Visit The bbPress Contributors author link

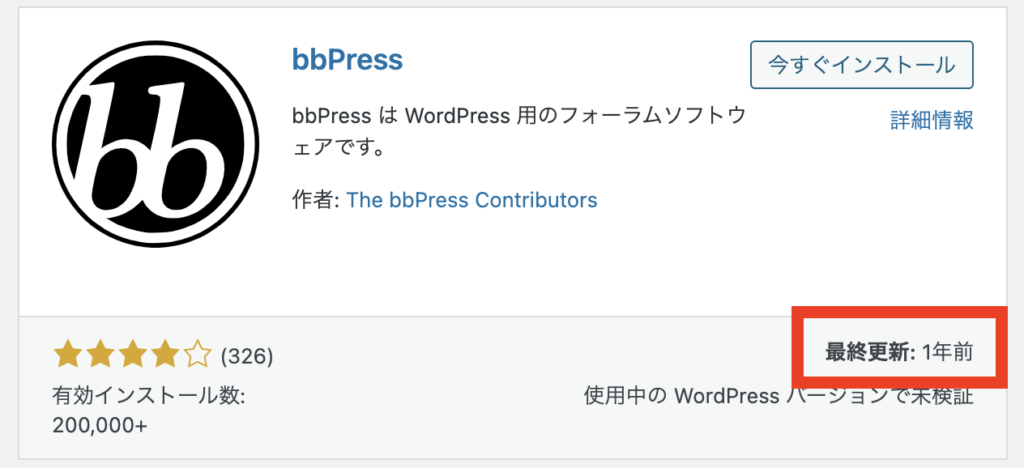(472, 200)
